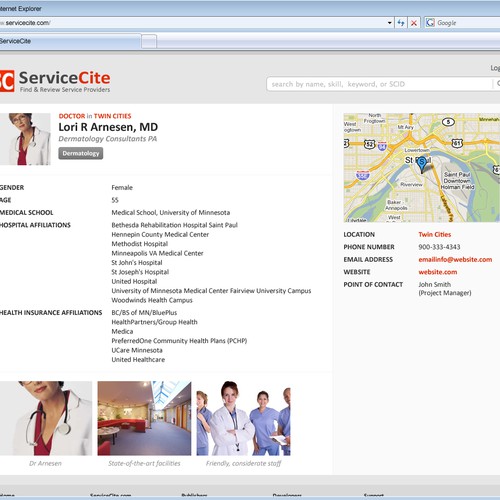Click HealthPartners/Group Health entry

tap(154, 322)
